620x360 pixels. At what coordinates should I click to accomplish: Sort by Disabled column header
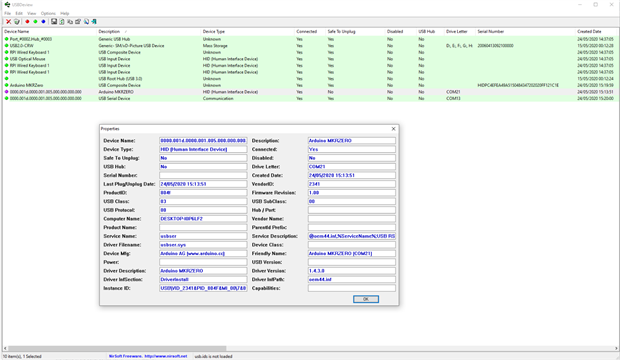click(401, 31)
